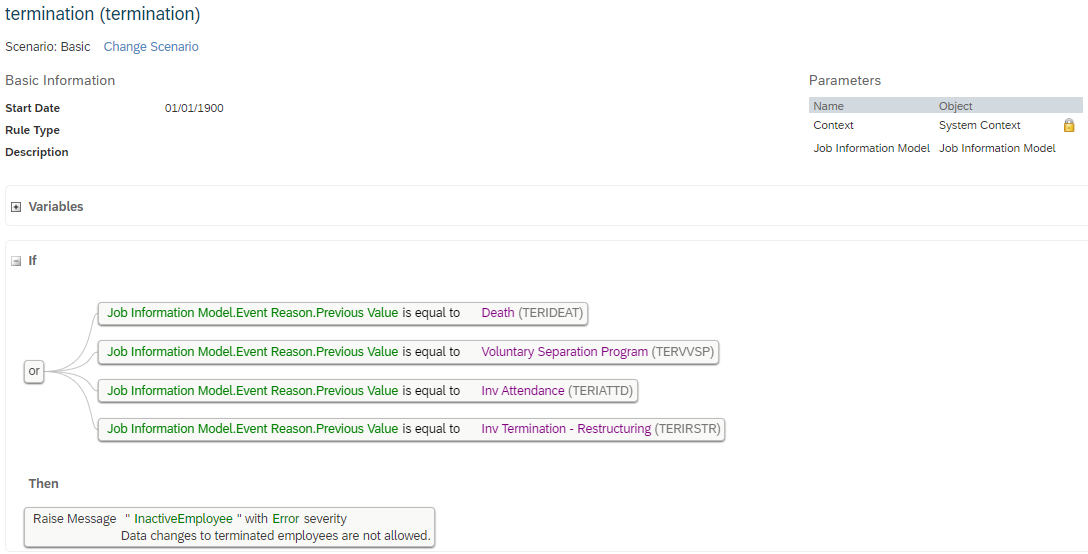Click the lock icon beside System Context

click(1069, 125)
